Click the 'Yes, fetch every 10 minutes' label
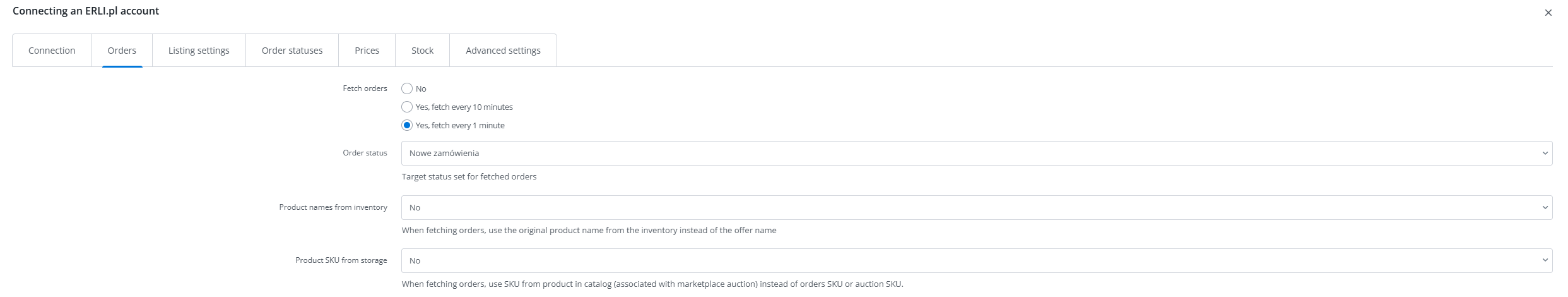The height and width of the screenshot is (297, 1568). click(464, 107)
